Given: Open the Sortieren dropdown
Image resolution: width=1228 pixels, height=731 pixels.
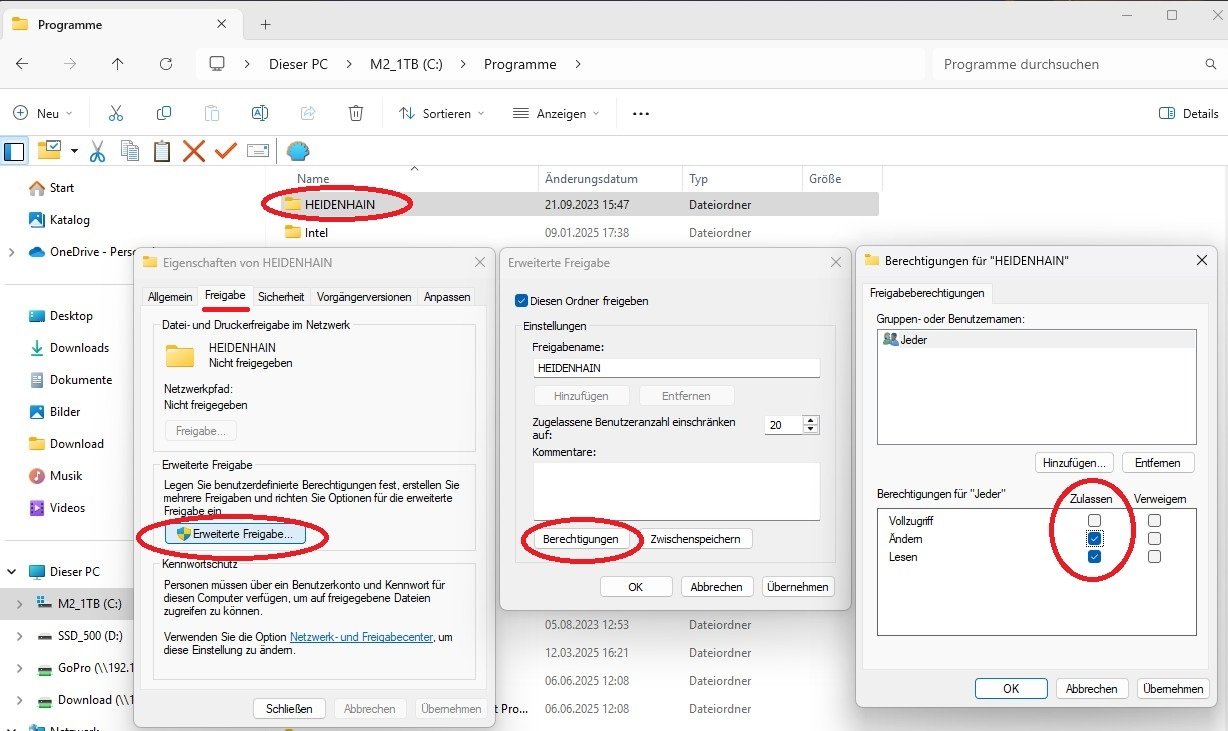Looking at the screenshot, I should 442,113.
